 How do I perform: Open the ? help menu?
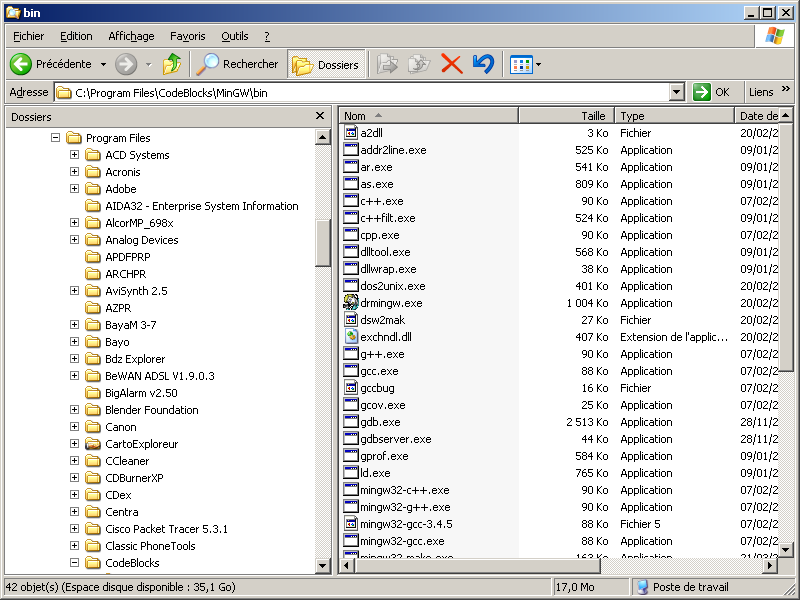tap(267, 36)
